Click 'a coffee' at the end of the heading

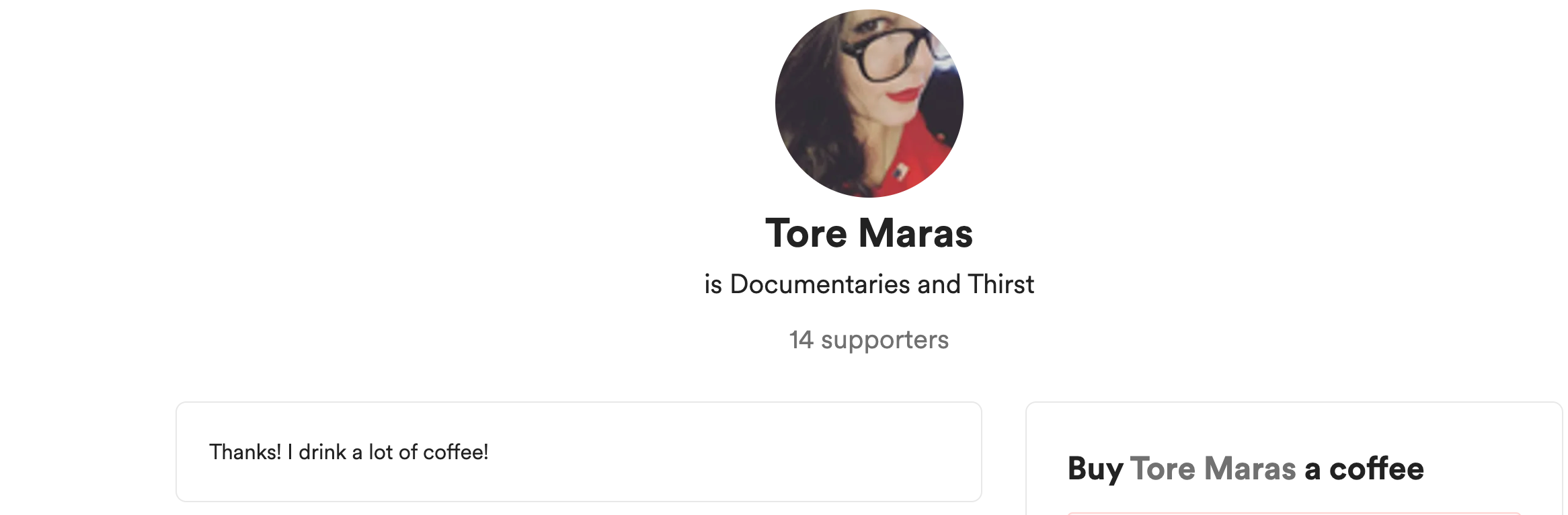click(1364, 469)
